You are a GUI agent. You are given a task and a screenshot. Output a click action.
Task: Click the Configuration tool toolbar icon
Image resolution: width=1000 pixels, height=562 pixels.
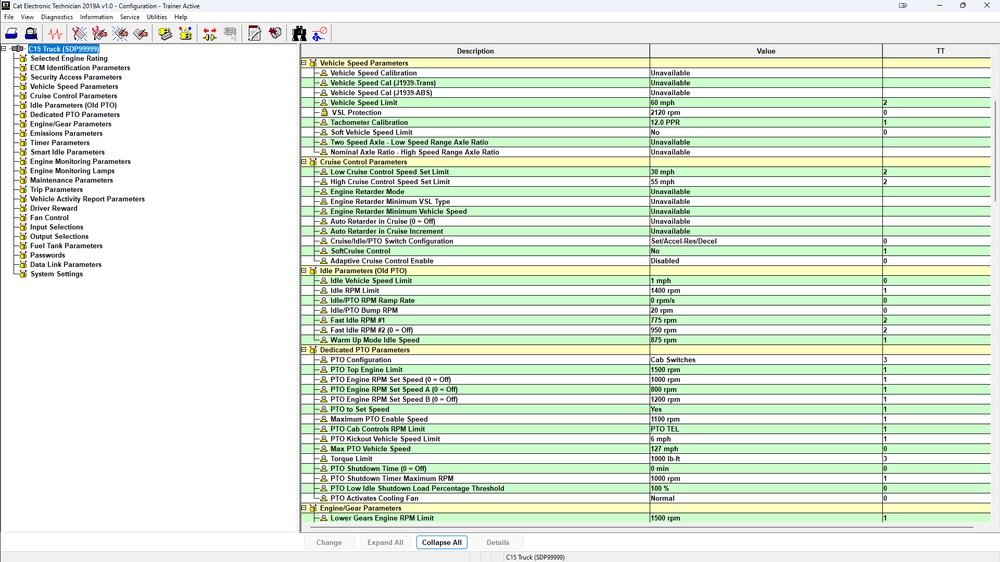[186, 33]
